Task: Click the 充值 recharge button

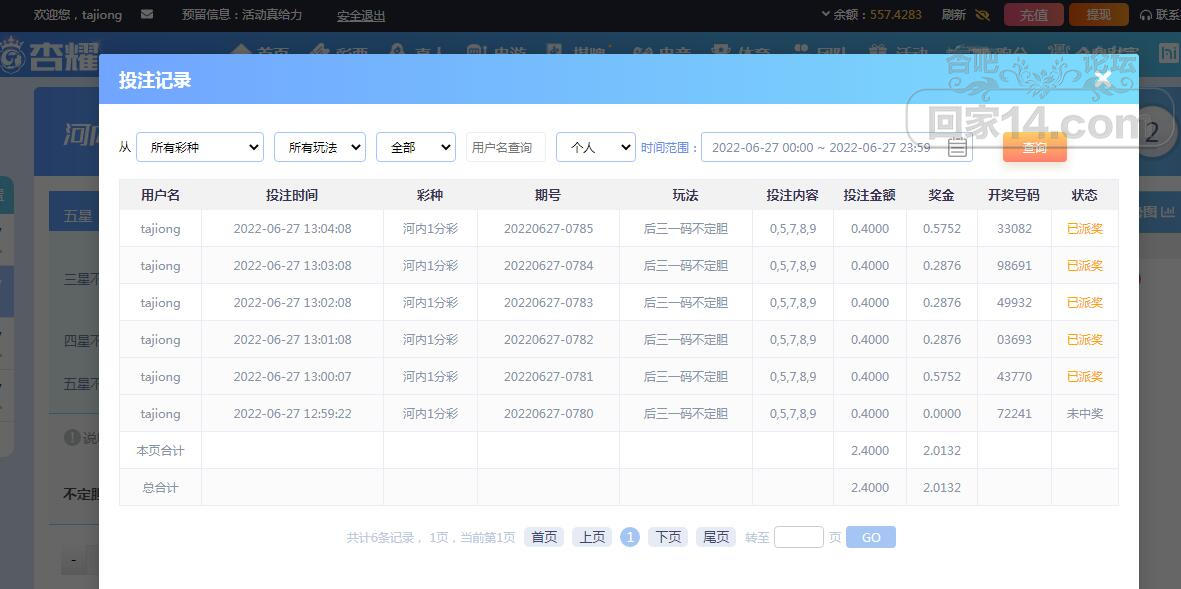Action: (1033, 15)
